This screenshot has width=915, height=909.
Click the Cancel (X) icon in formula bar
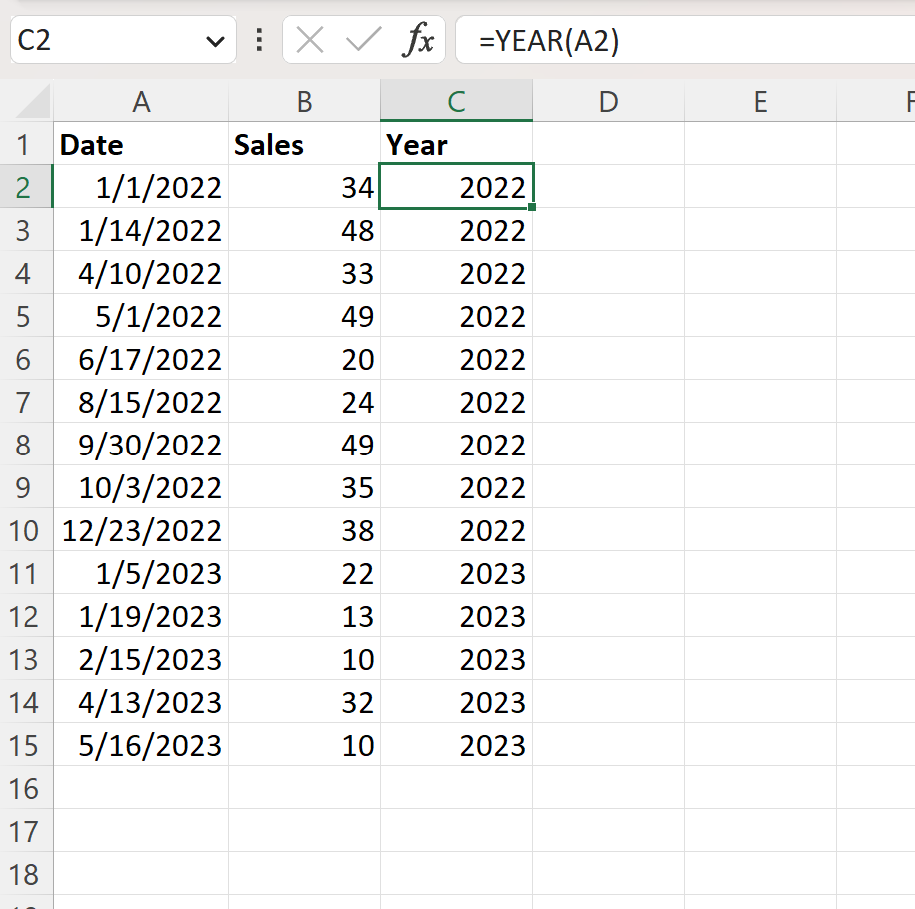pos(309,40)
